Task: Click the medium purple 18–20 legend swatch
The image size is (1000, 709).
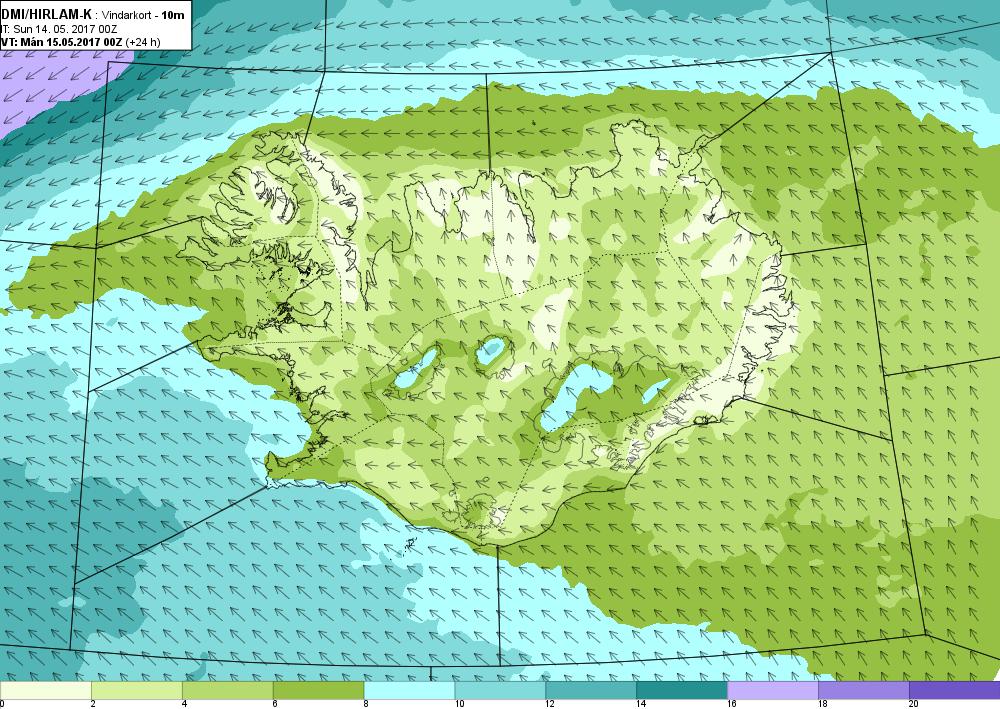Action: [864, 690]
